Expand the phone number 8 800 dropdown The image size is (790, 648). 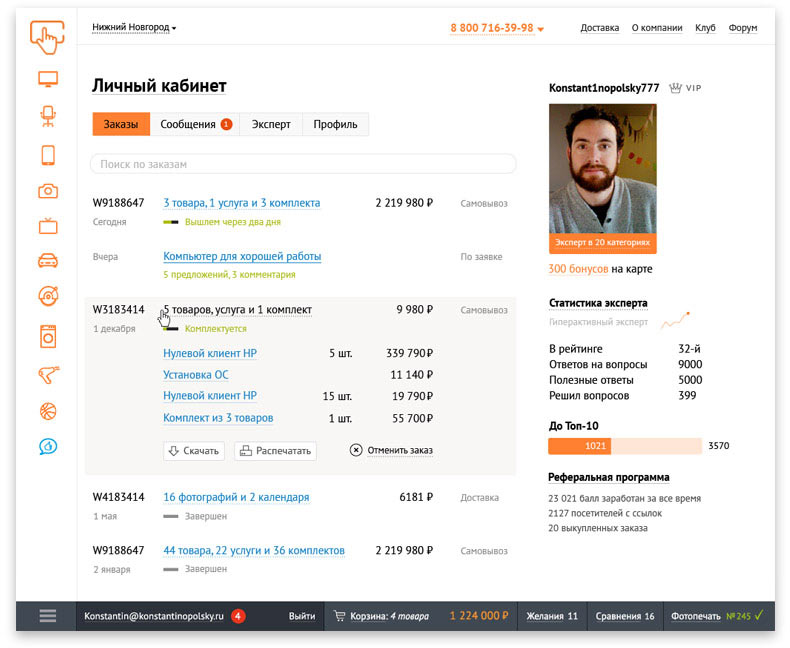(x=497, y=28)
